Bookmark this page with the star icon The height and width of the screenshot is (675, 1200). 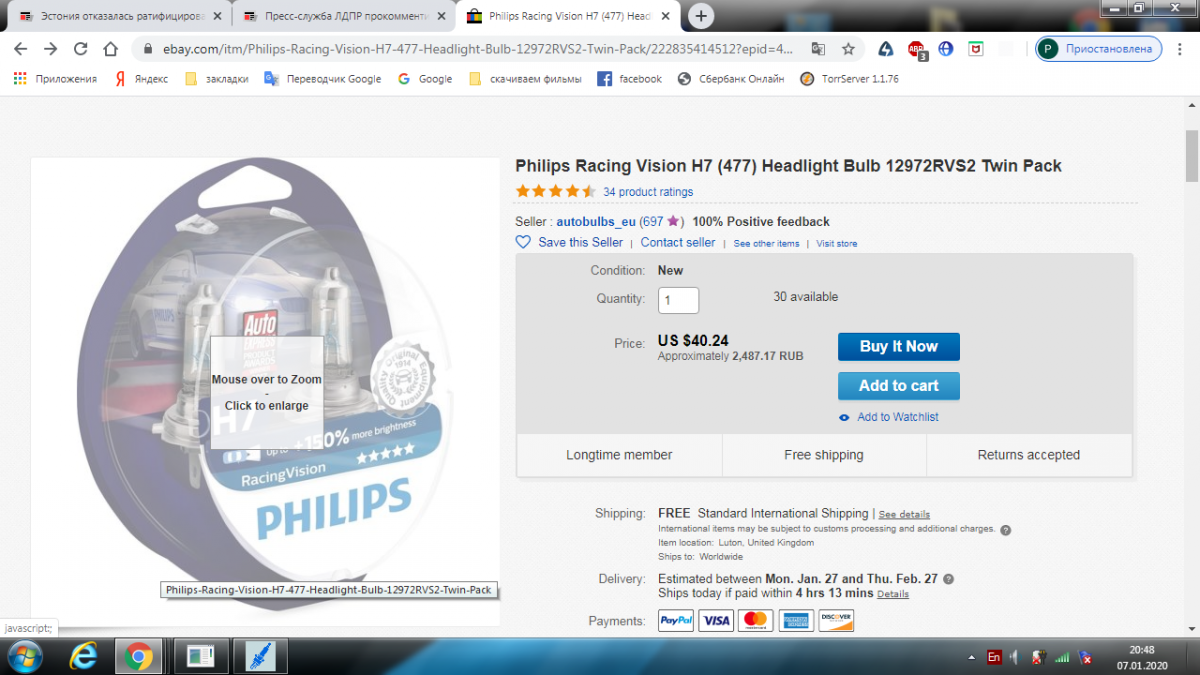(848, 48)
